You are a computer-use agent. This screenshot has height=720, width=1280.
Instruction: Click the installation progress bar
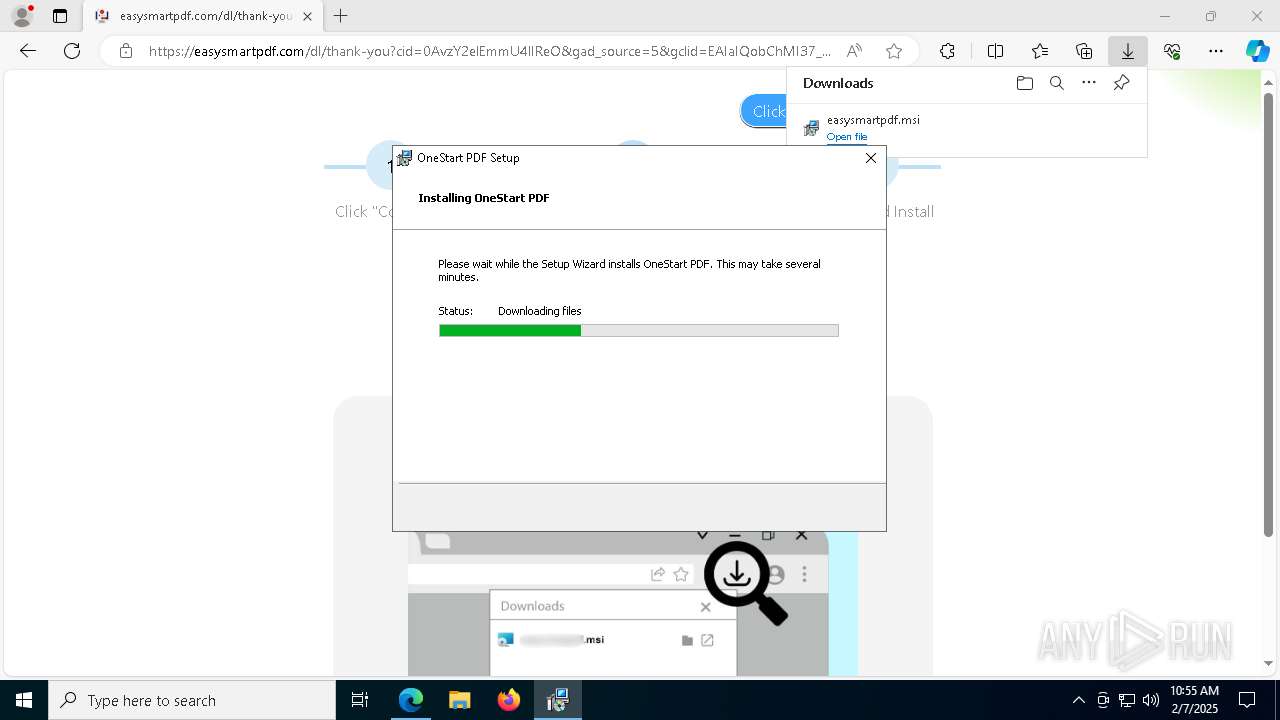coord(639,331)
